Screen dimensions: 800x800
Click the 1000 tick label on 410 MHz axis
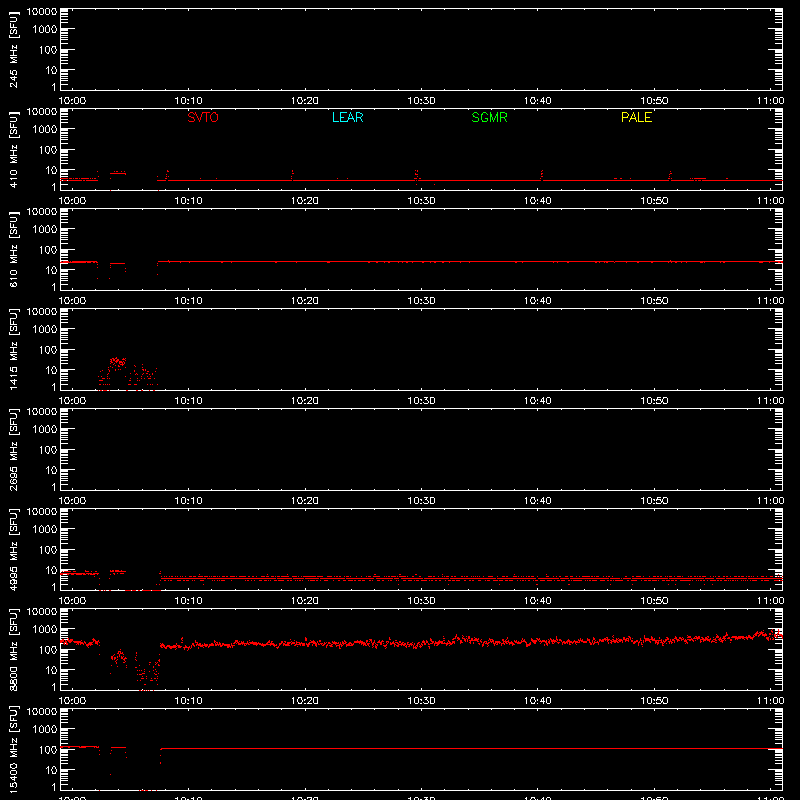(45, 129)
